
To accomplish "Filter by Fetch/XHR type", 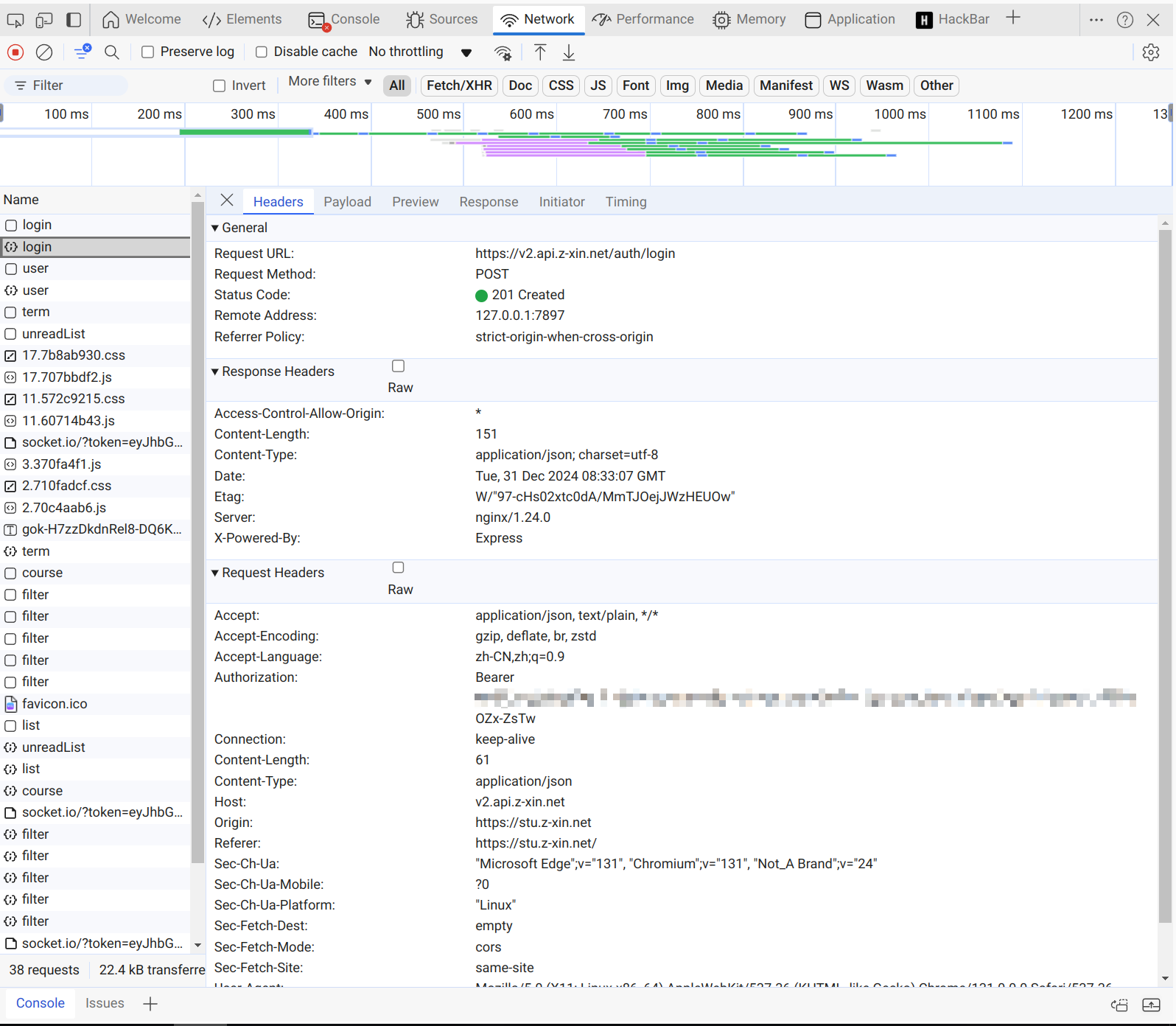I will pyautogui.click(x=459, y=85).
